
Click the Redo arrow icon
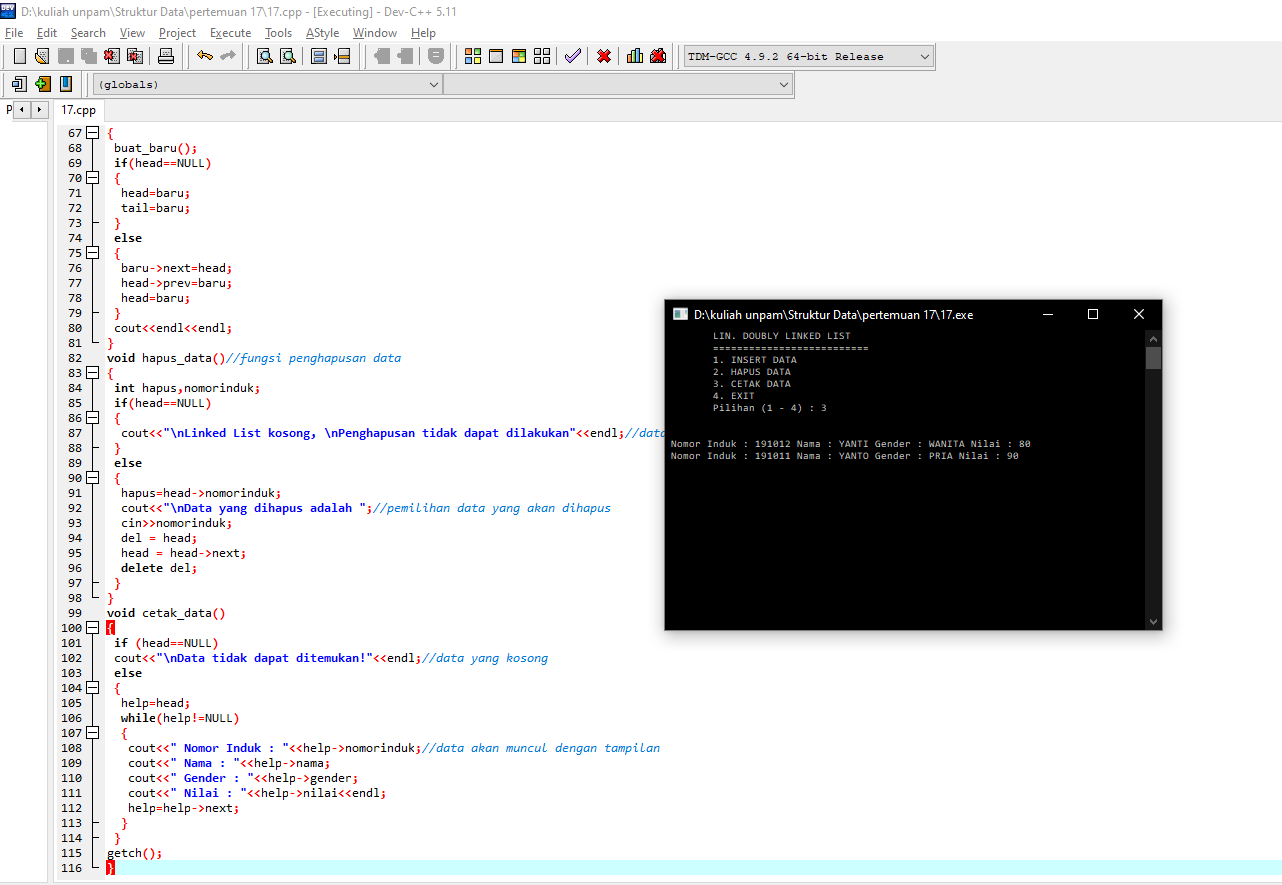(228, 56)
